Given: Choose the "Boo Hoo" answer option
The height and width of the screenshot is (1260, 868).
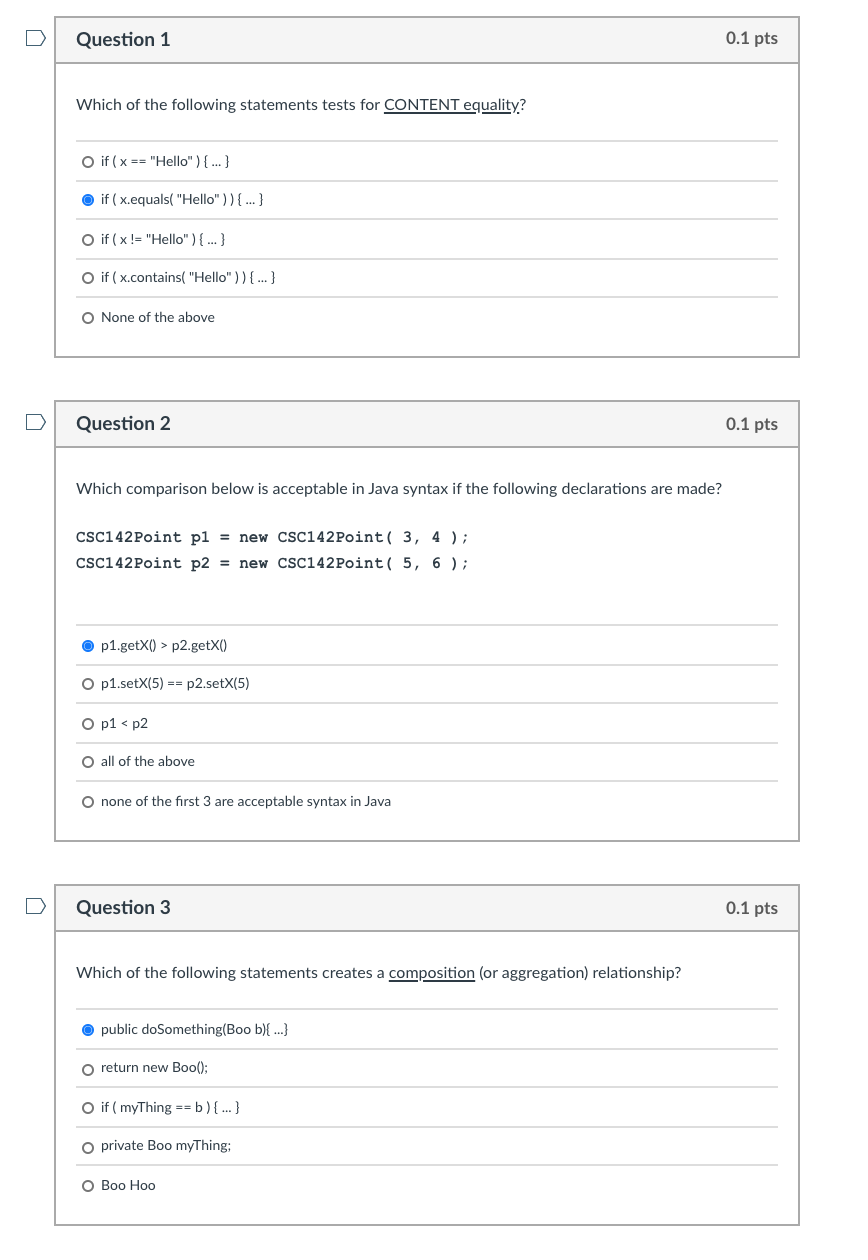Looking at the screenshot, I should tap(89, 1186).
